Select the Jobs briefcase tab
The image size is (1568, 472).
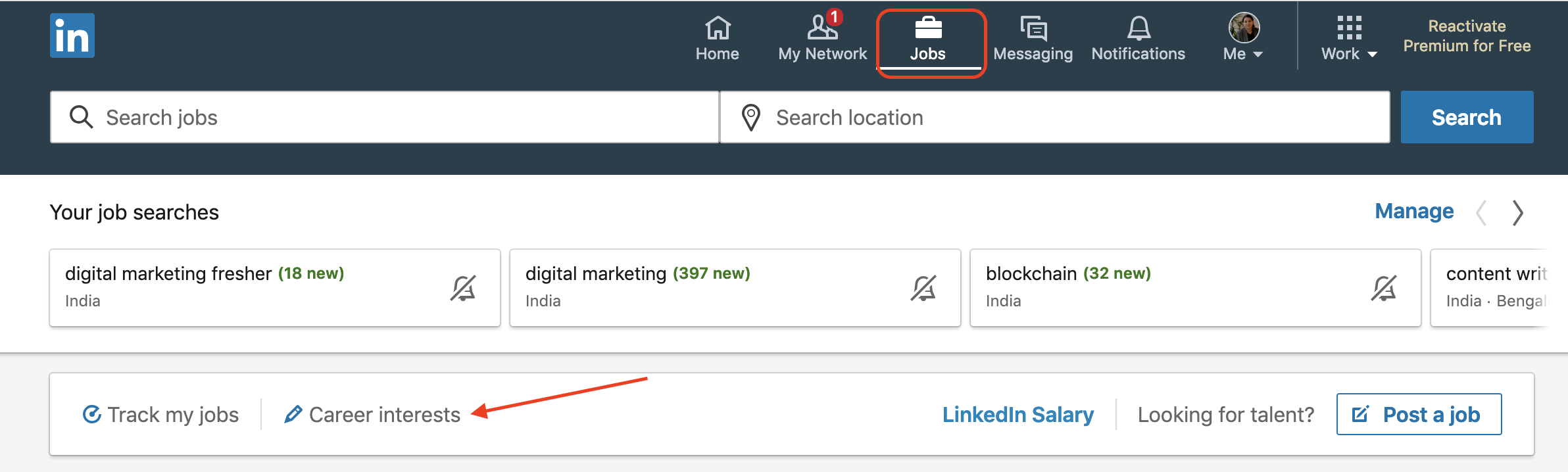(x=928, y=39)
